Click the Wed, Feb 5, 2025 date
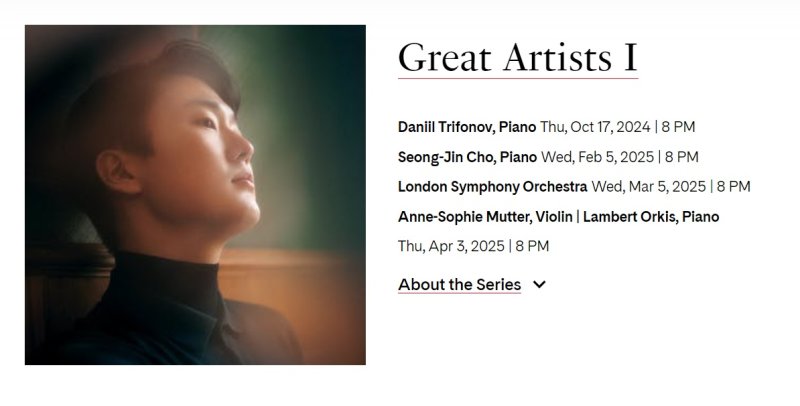800x406 pixels. pyautogui.click(x=600, y=157)
